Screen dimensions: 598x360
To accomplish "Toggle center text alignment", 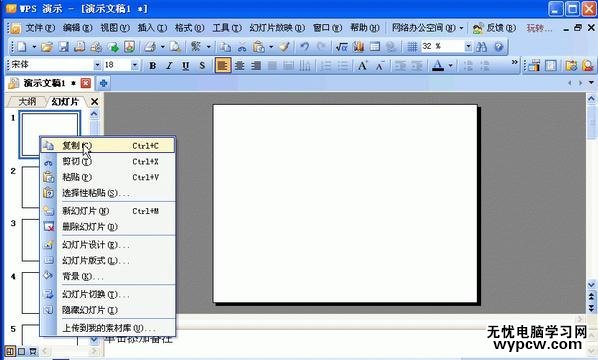I will 240,66.
